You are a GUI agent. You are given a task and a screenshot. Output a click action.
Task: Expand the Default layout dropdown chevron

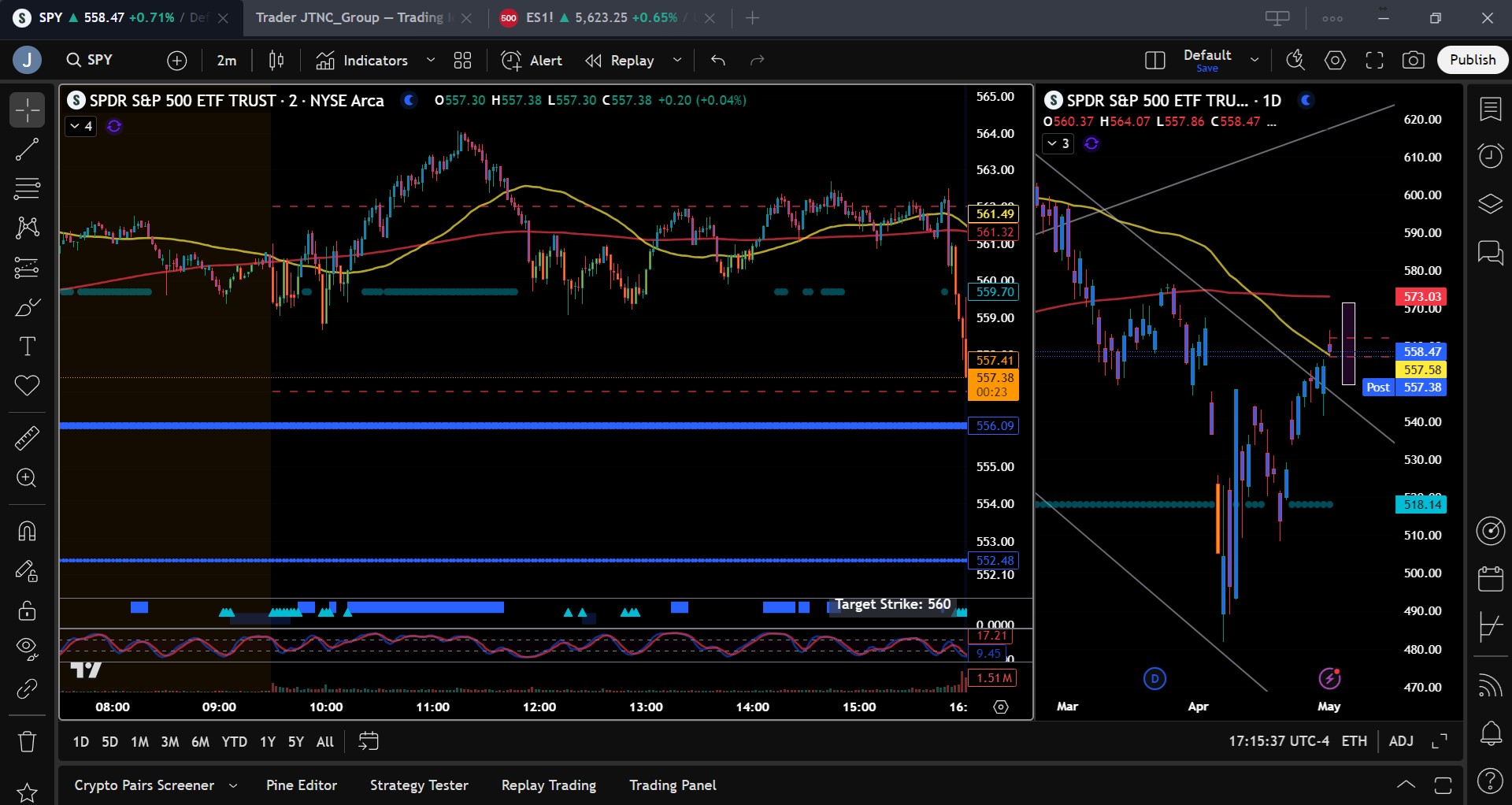1254,61
